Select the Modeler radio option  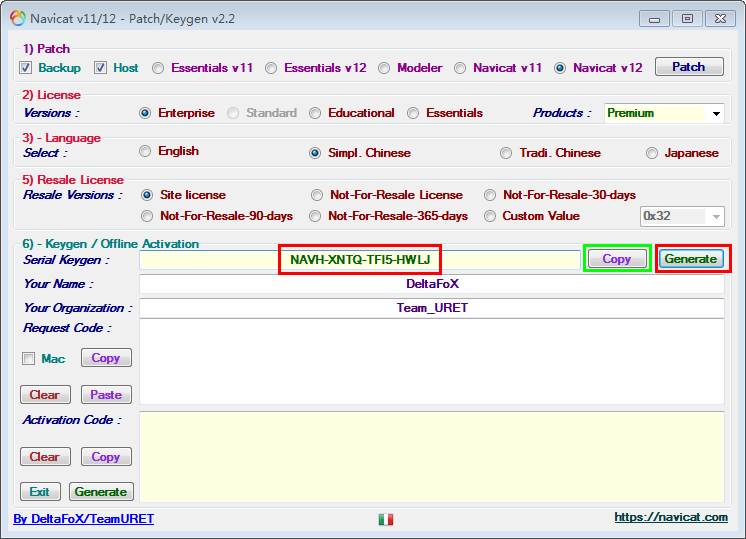384,68
